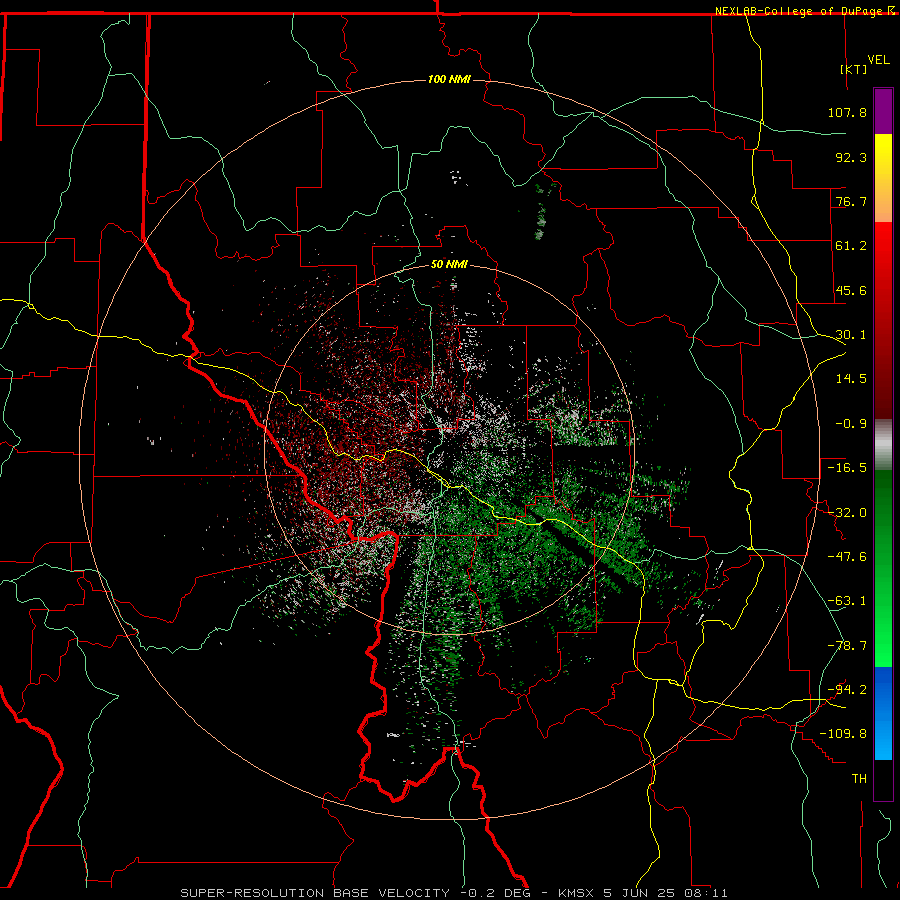Click the VEL legend title
The image size is (900, 900).
pos(878,60)
